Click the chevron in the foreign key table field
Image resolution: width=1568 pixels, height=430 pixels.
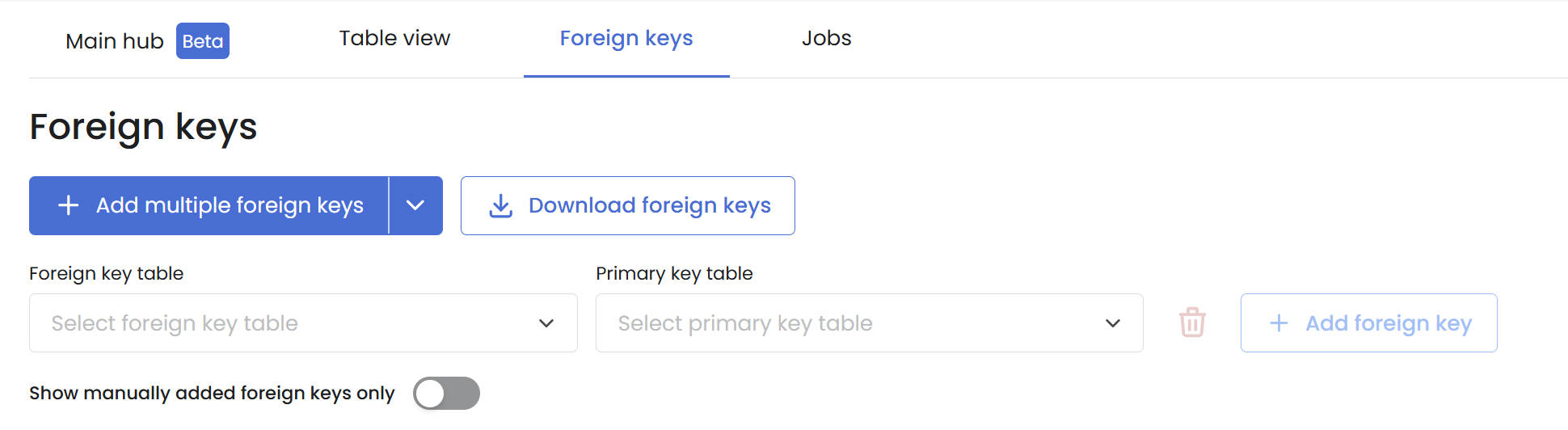pyautogui.click(x=546, y=323)
